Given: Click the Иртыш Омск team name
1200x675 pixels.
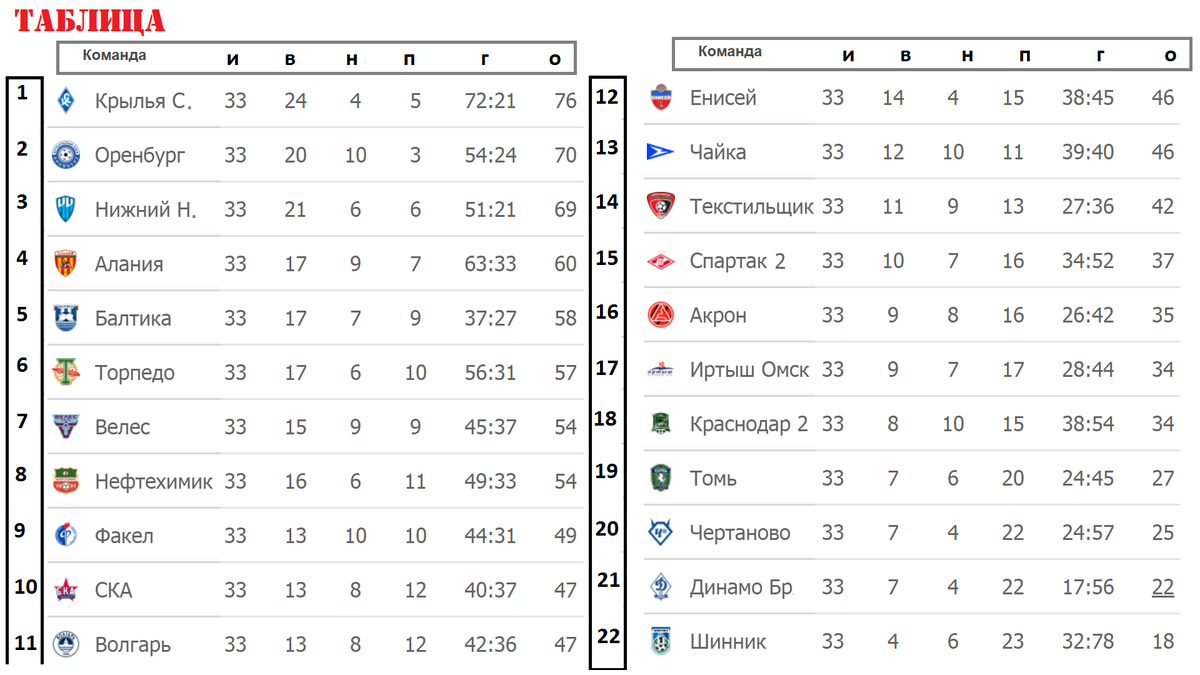Looking at the screenshot, I should [749, 369].
